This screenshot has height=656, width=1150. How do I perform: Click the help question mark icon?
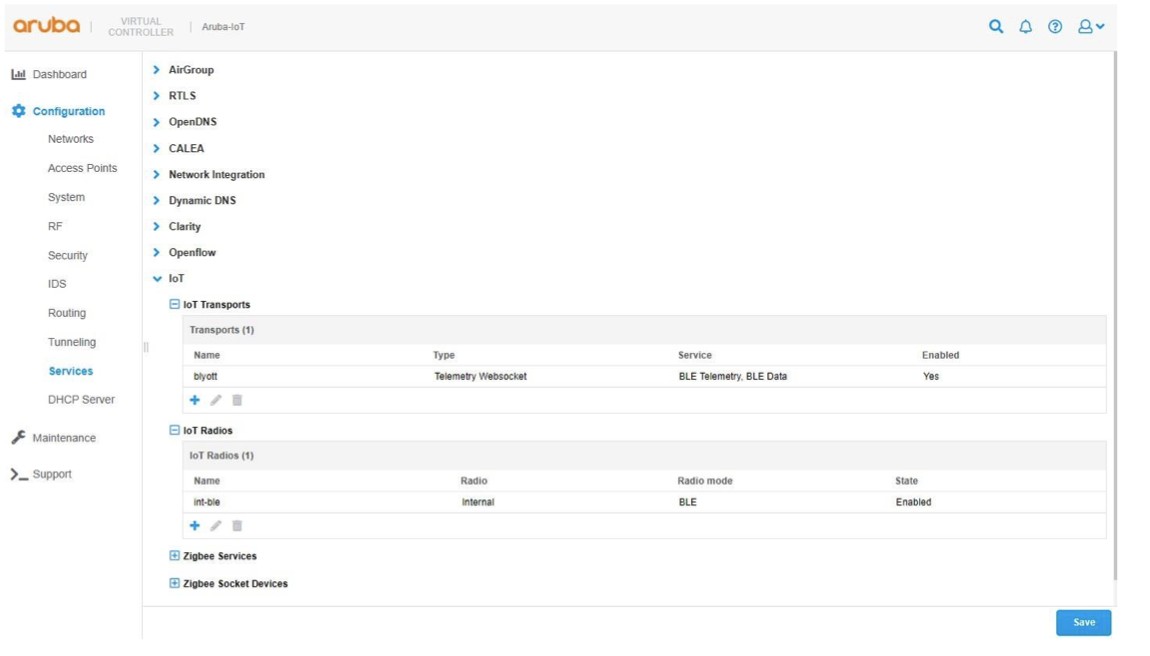coord(1055,27)
